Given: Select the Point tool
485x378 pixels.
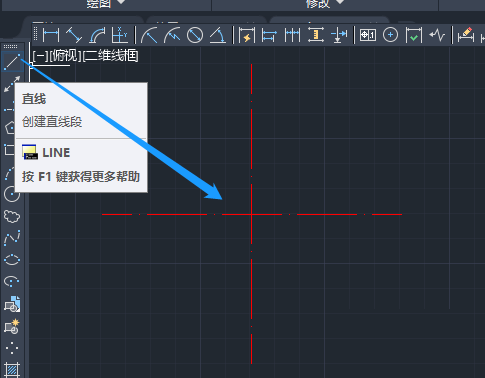Looking at the screenshot, I should (x=12, y=348).
